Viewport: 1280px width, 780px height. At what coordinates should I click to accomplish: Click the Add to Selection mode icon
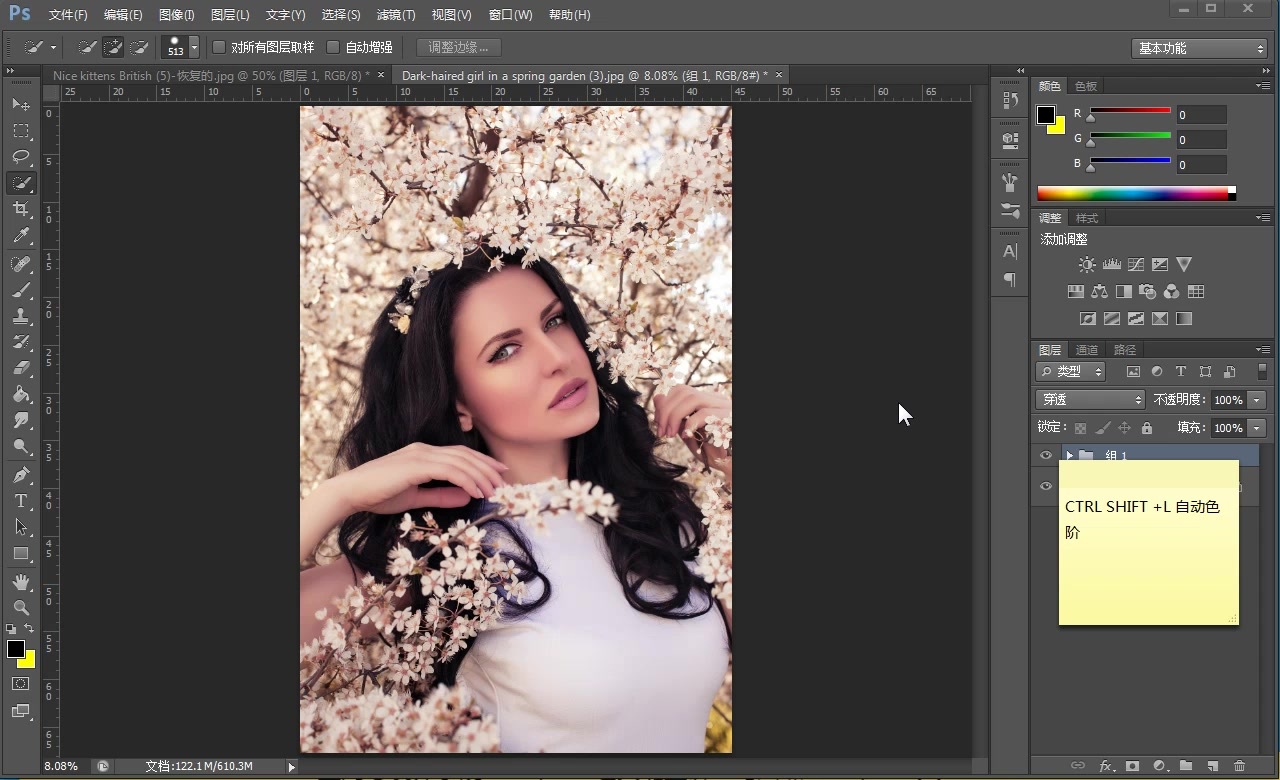[114, 47]
